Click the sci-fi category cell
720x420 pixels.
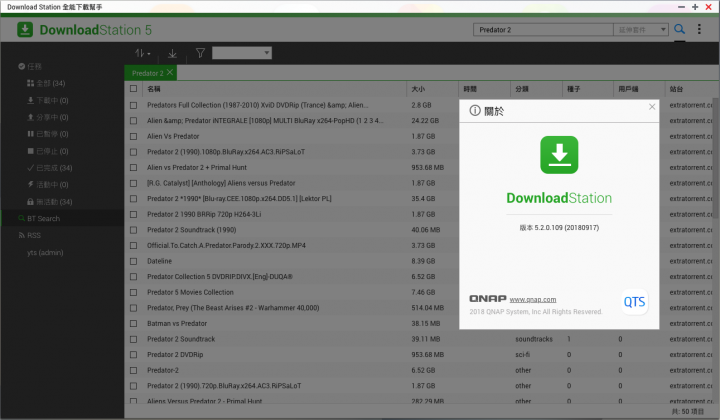pos(522,354)
